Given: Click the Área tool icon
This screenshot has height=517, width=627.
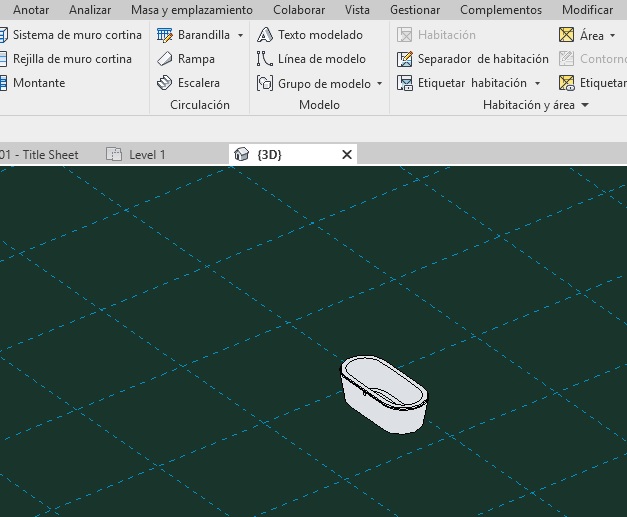Looking at the screenshot, I should [x=567, y=35].
